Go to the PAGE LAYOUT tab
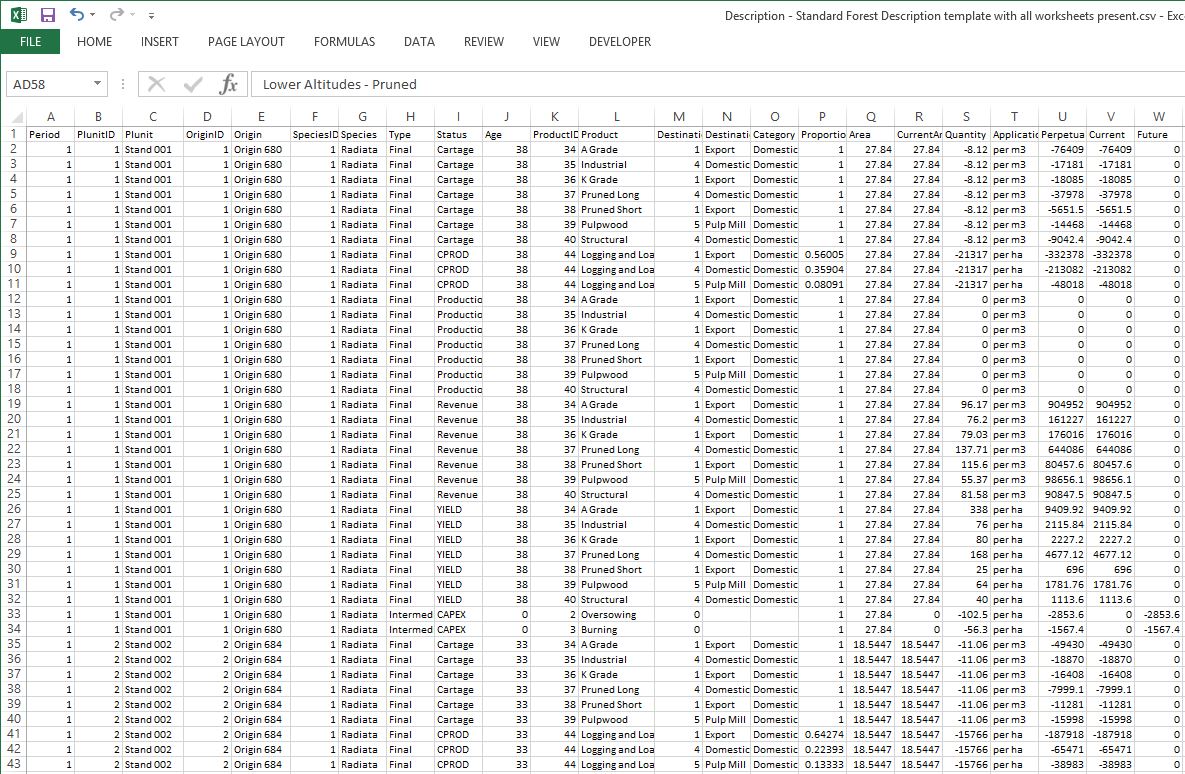The image size is (1185, 774). [246, 42]
